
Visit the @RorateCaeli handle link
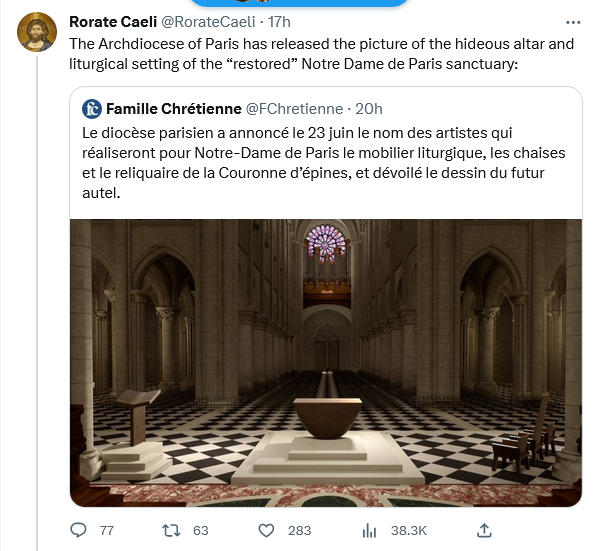pos(208,22)
